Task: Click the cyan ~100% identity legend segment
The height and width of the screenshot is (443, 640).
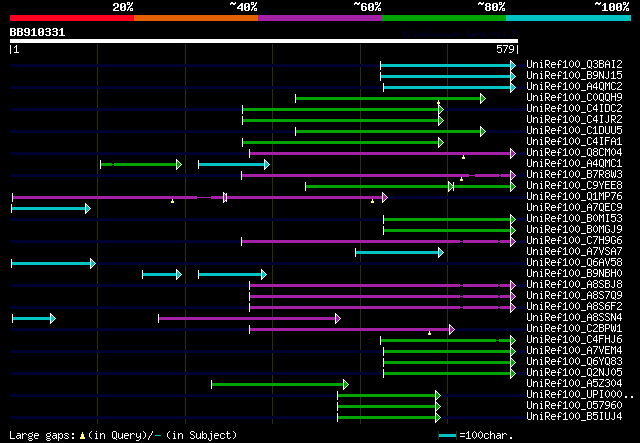Action: (x=569, y=18)
